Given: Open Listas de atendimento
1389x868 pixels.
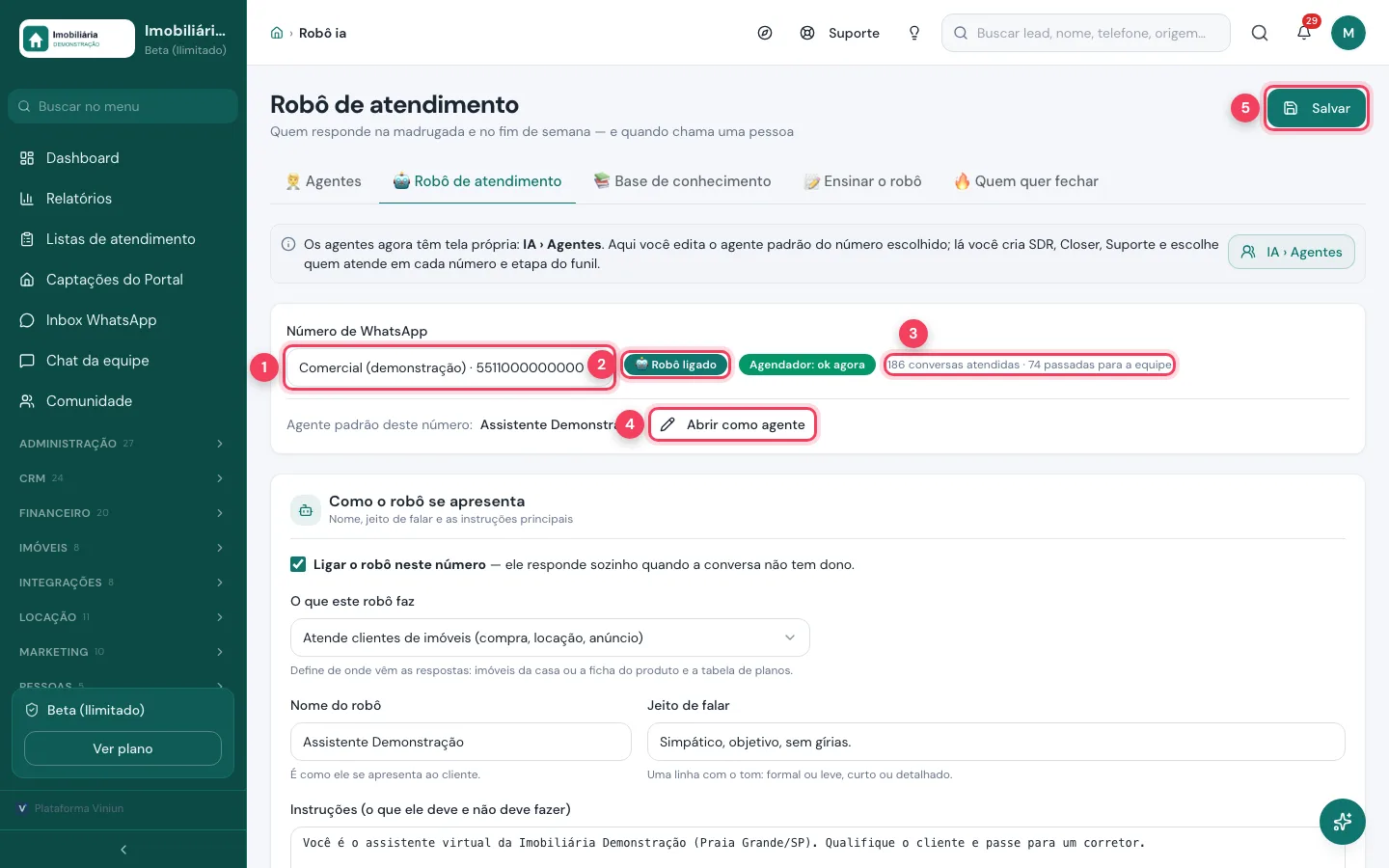Looking at the screenshot, I should tap(123, 239).
